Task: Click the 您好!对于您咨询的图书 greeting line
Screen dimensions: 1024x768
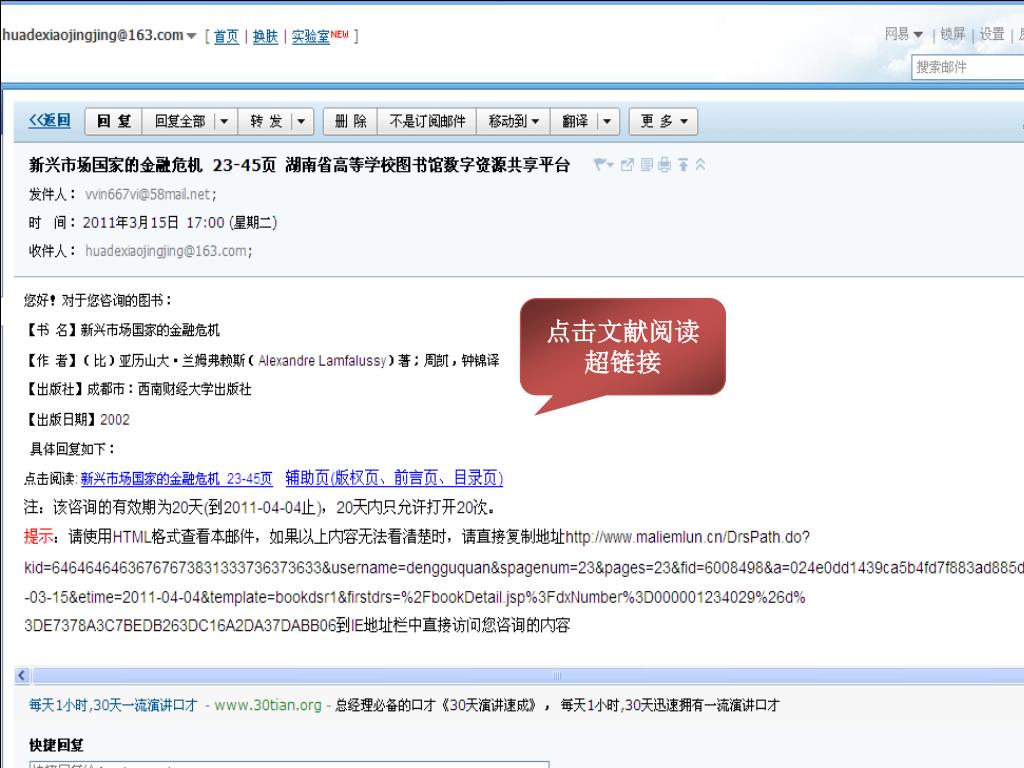Action: 98,300
